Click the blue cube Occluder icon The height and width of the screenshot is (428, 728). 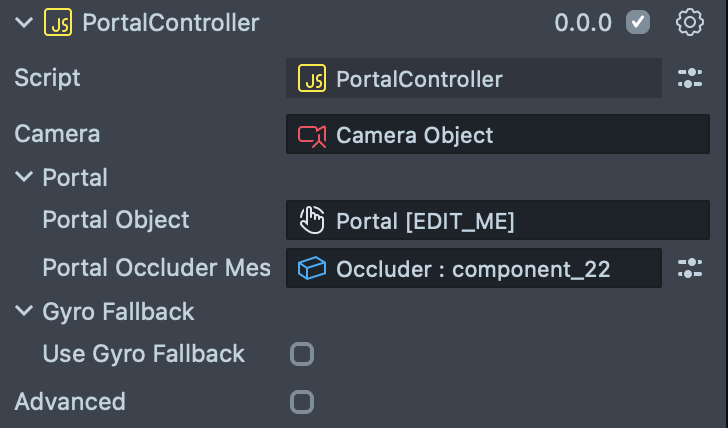pos(313,268)
